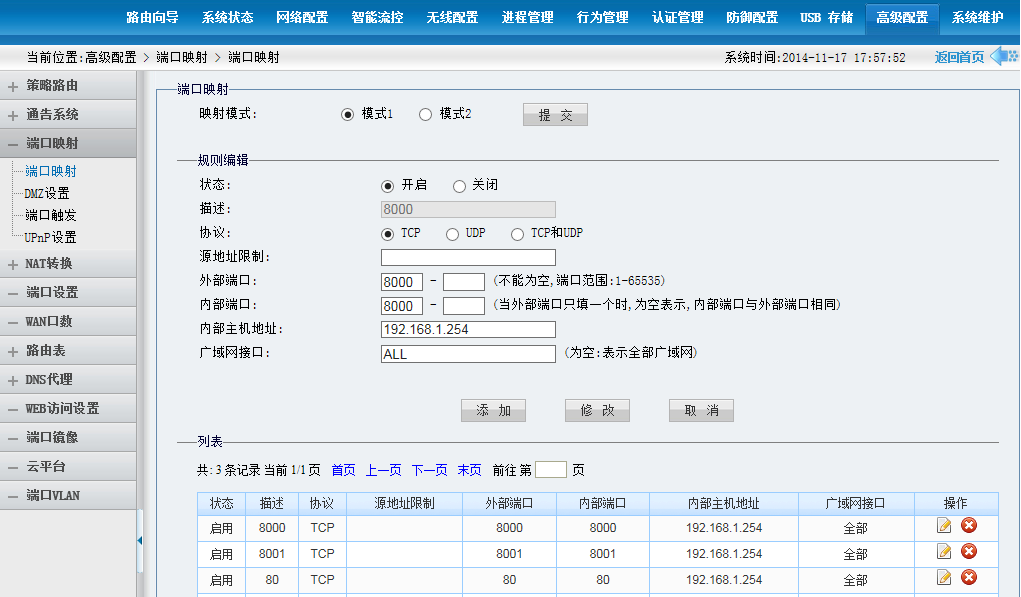Image resolution: width=1021 pixels, height=597 pixels.
Task: Set rule status to 关闭
Action: click(459, 186)
